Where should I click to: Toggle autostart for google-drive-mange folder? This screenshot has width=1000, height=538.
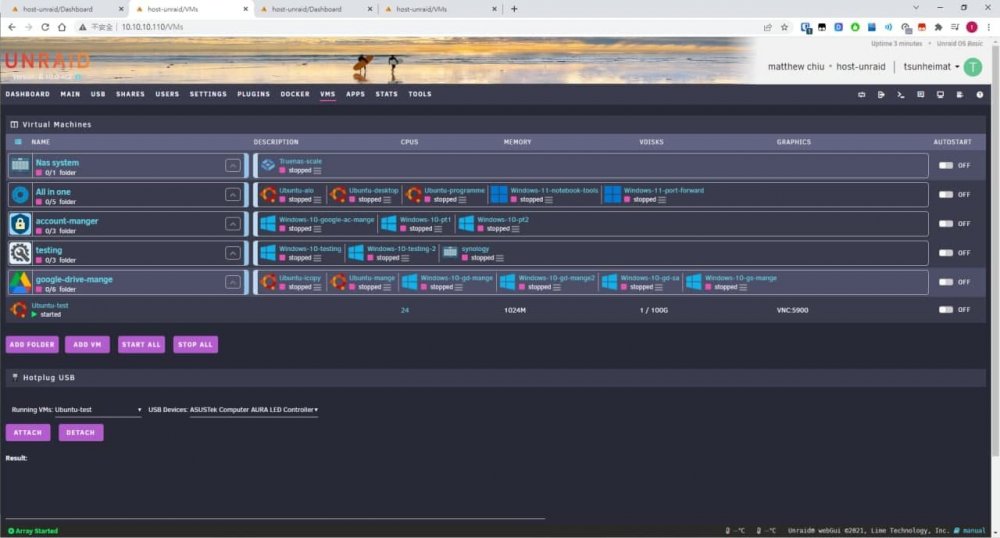[946, 282]
